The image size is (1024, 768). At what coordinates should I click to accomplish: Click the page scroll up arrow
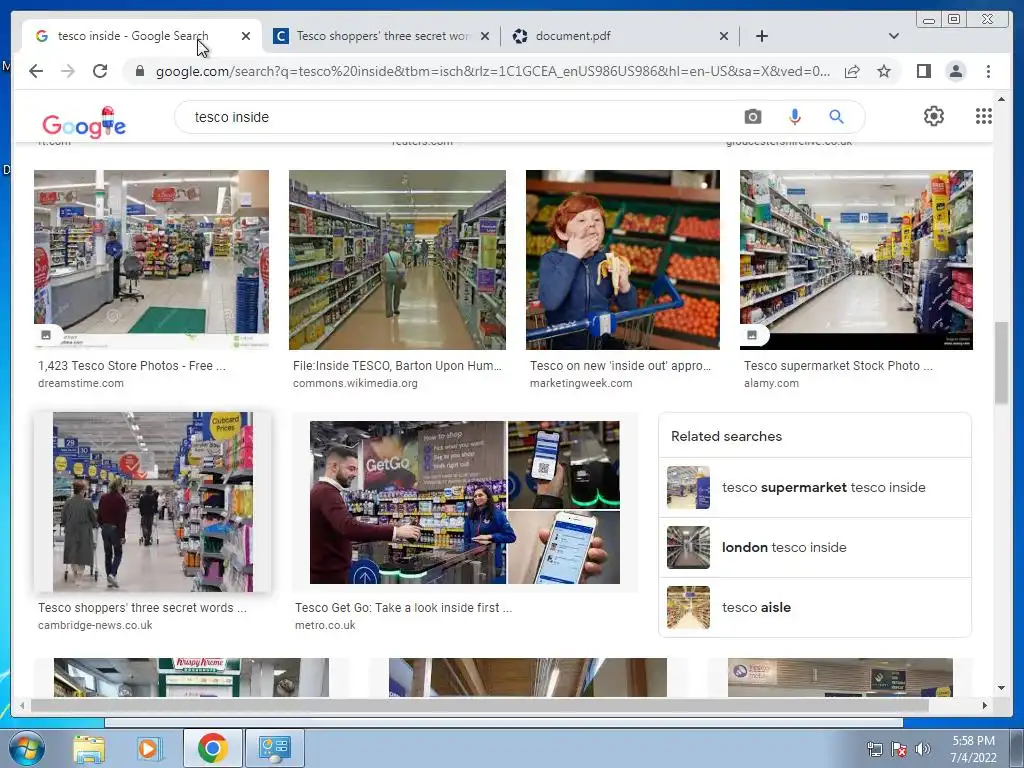click(x=1001, y=99)
